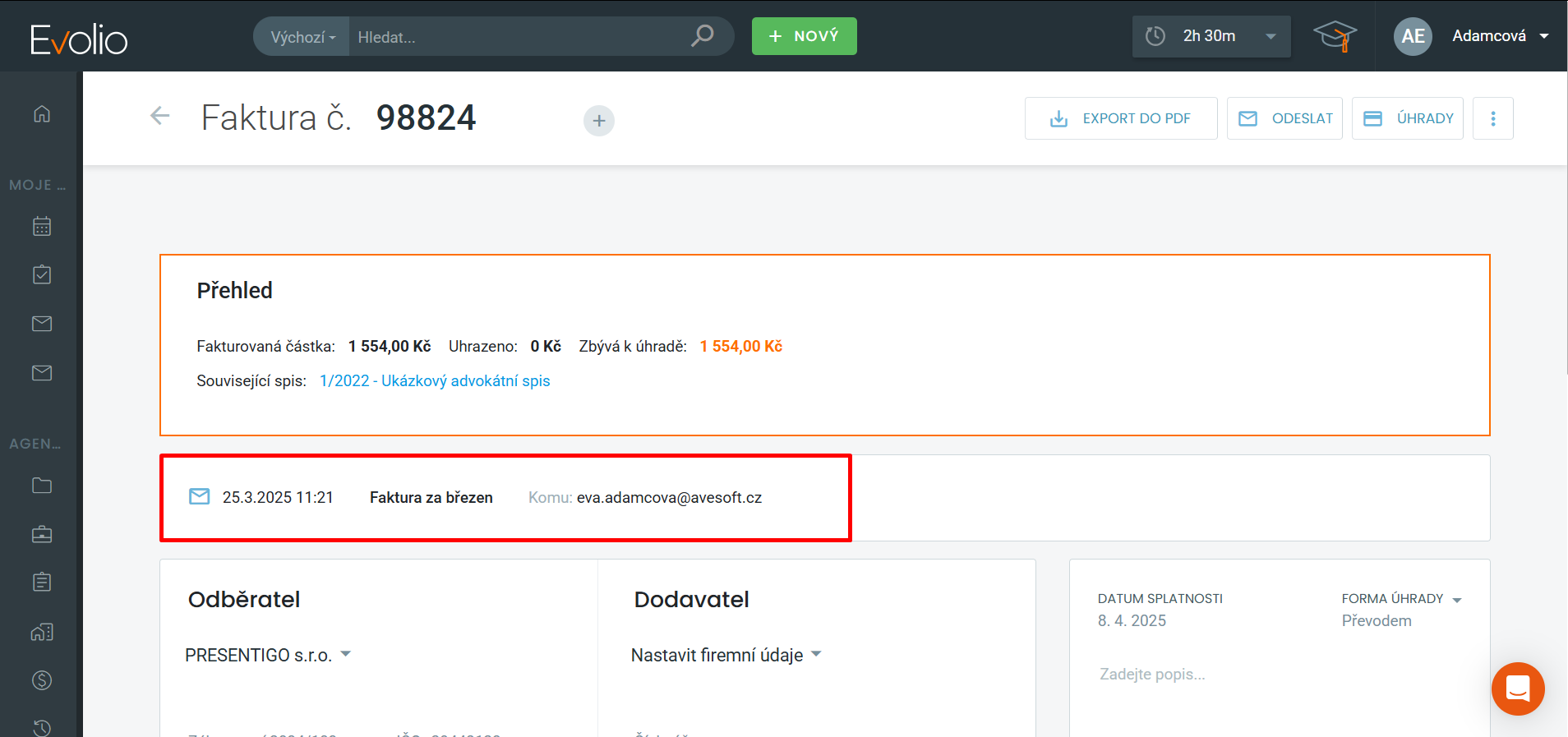This screenshot has height=737, width=1568.
Task: Open the dollar billing icon in sidebar
Action: 42,680
